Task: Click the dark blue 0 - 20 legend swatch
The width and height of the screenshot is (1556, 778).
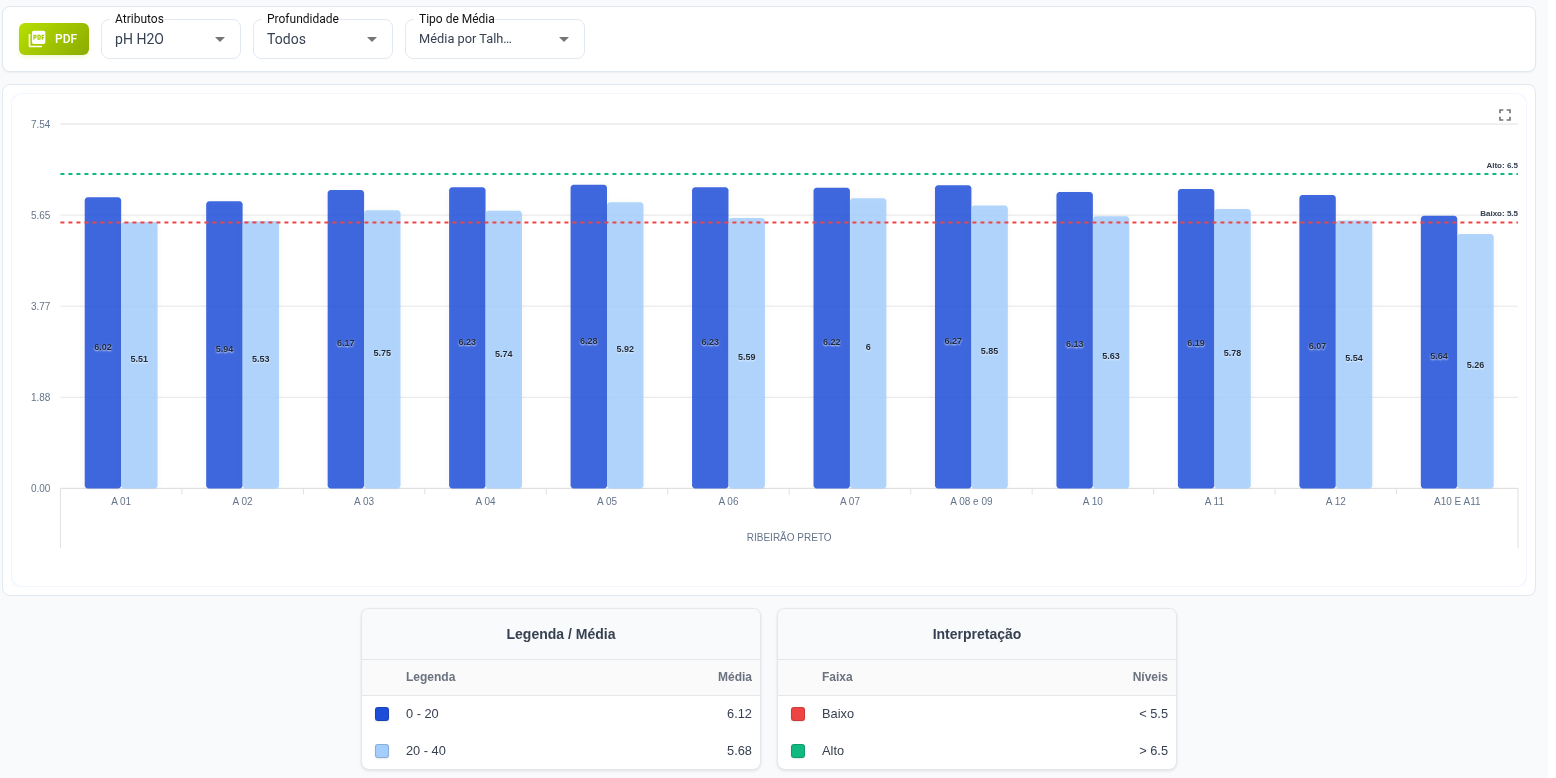Action: click(x=382, y=714)
